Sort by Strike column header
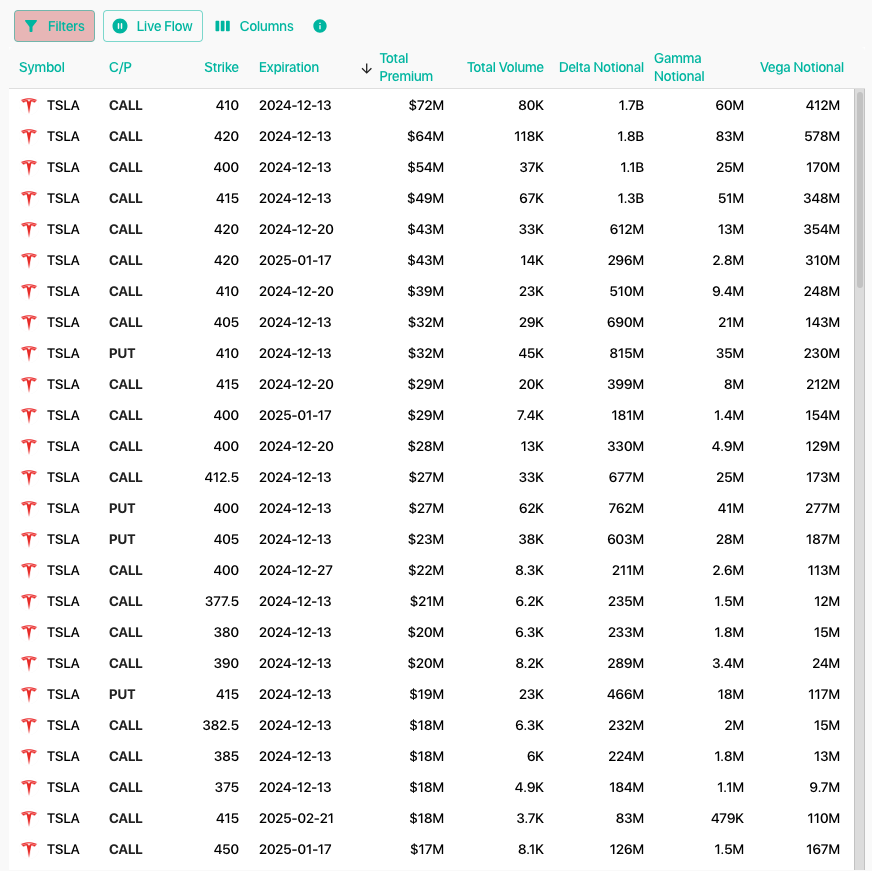Viewport: 872px width, 871px height. click(221, 67)
